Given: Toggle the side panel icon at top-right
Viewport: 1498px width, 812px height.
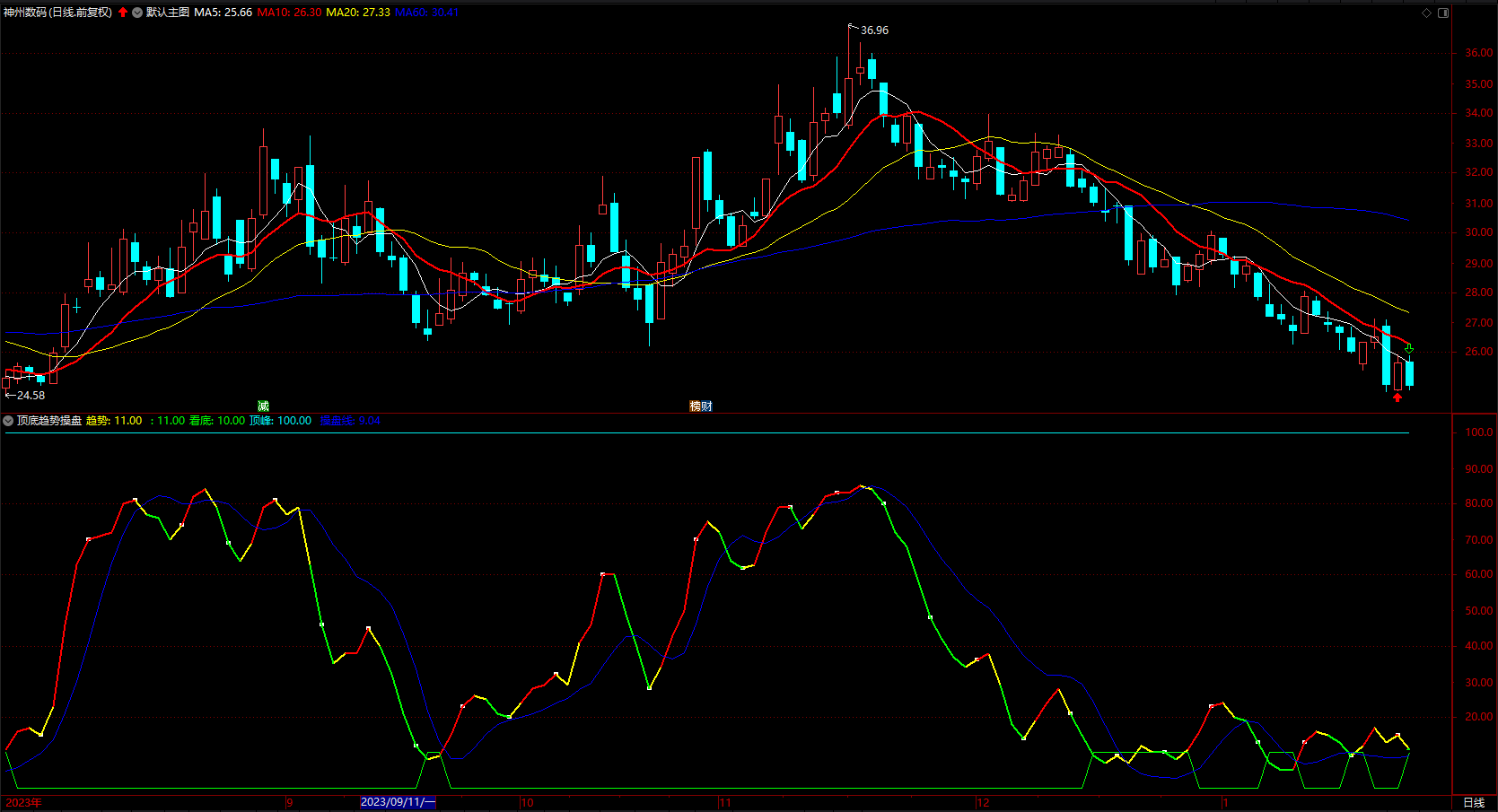Looking at the screenshot, I should [1443, 13].
